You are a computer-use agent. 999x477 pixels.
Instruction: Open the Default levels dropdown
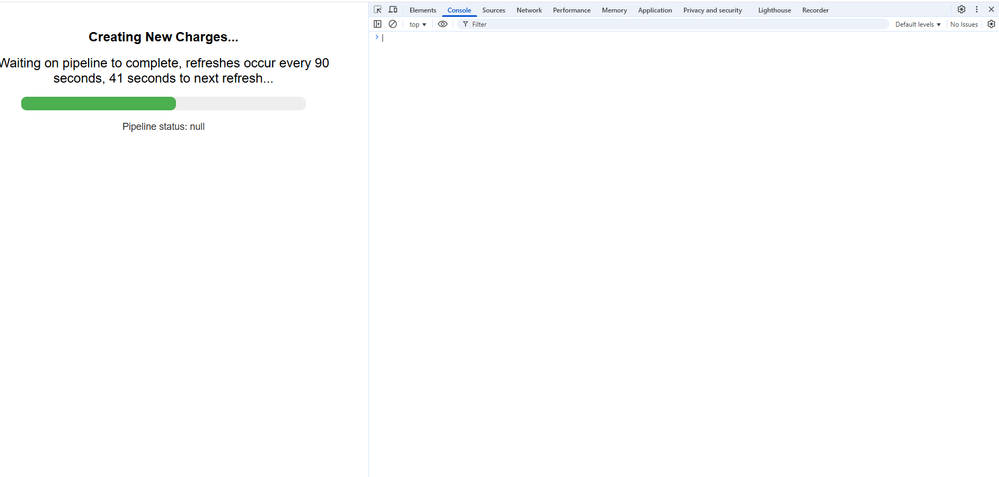(x=917, y=24)
